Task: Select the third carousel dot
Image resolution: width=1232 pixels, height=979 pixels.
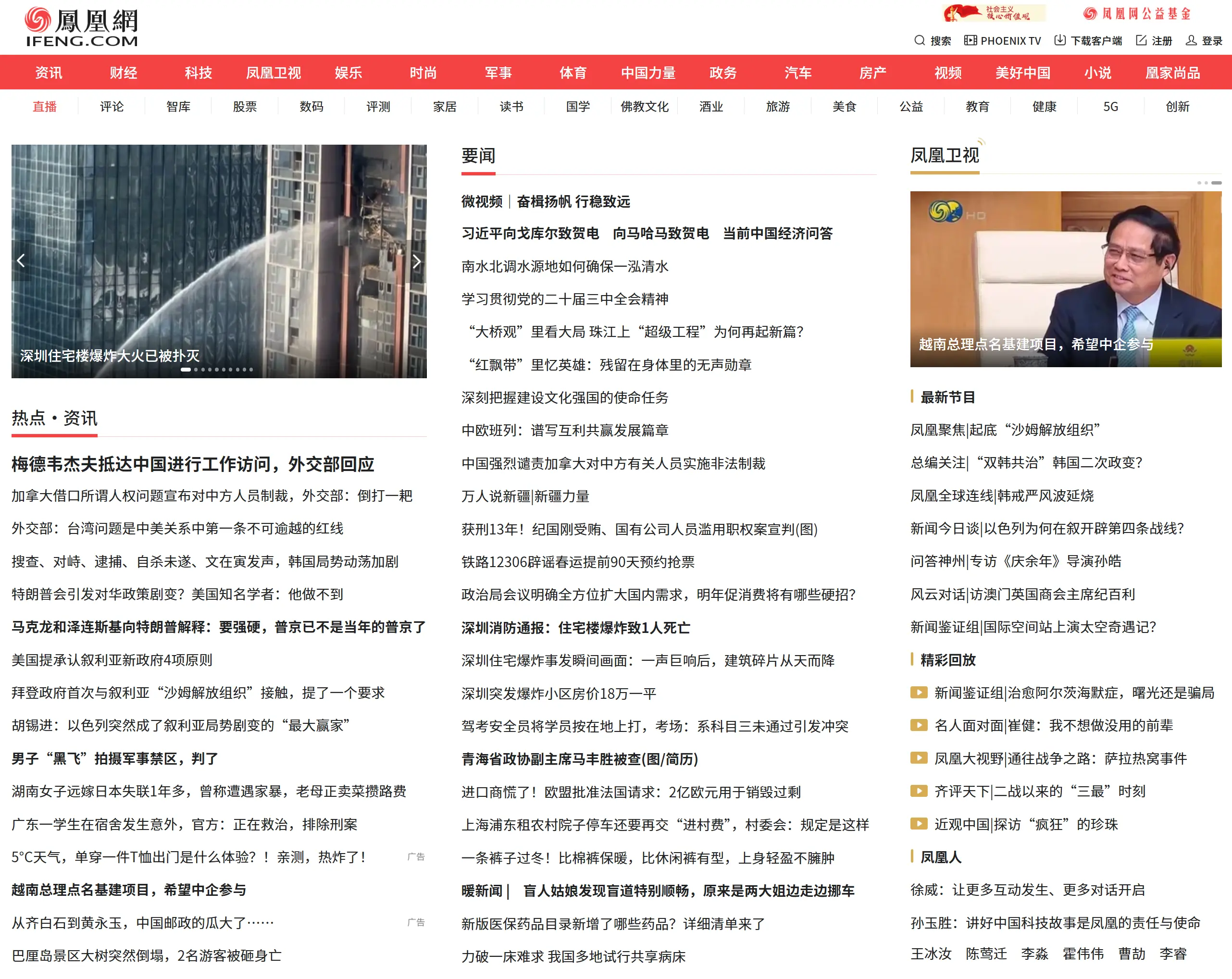Action: click(x=203, y=370)
